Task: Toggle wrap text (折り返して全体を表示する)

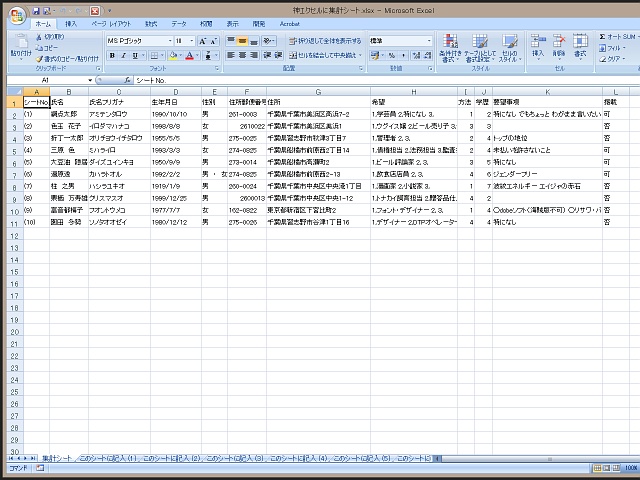Action: pyautogui.click(x=325, y=41)
